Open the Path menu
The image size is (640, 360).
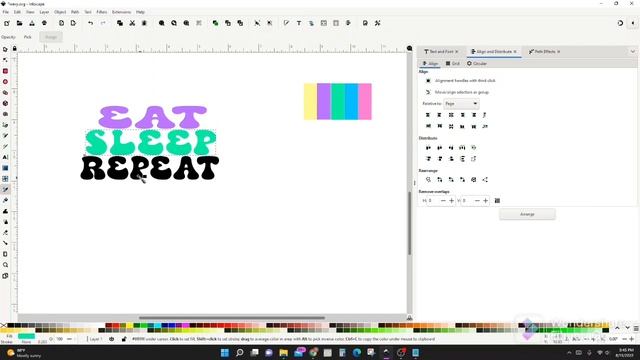[x=75, y=12]
